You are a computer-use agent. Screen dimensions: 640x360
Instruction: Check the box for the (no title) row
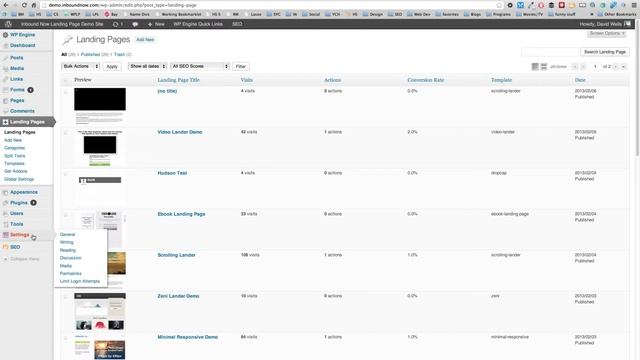[65, 92]
